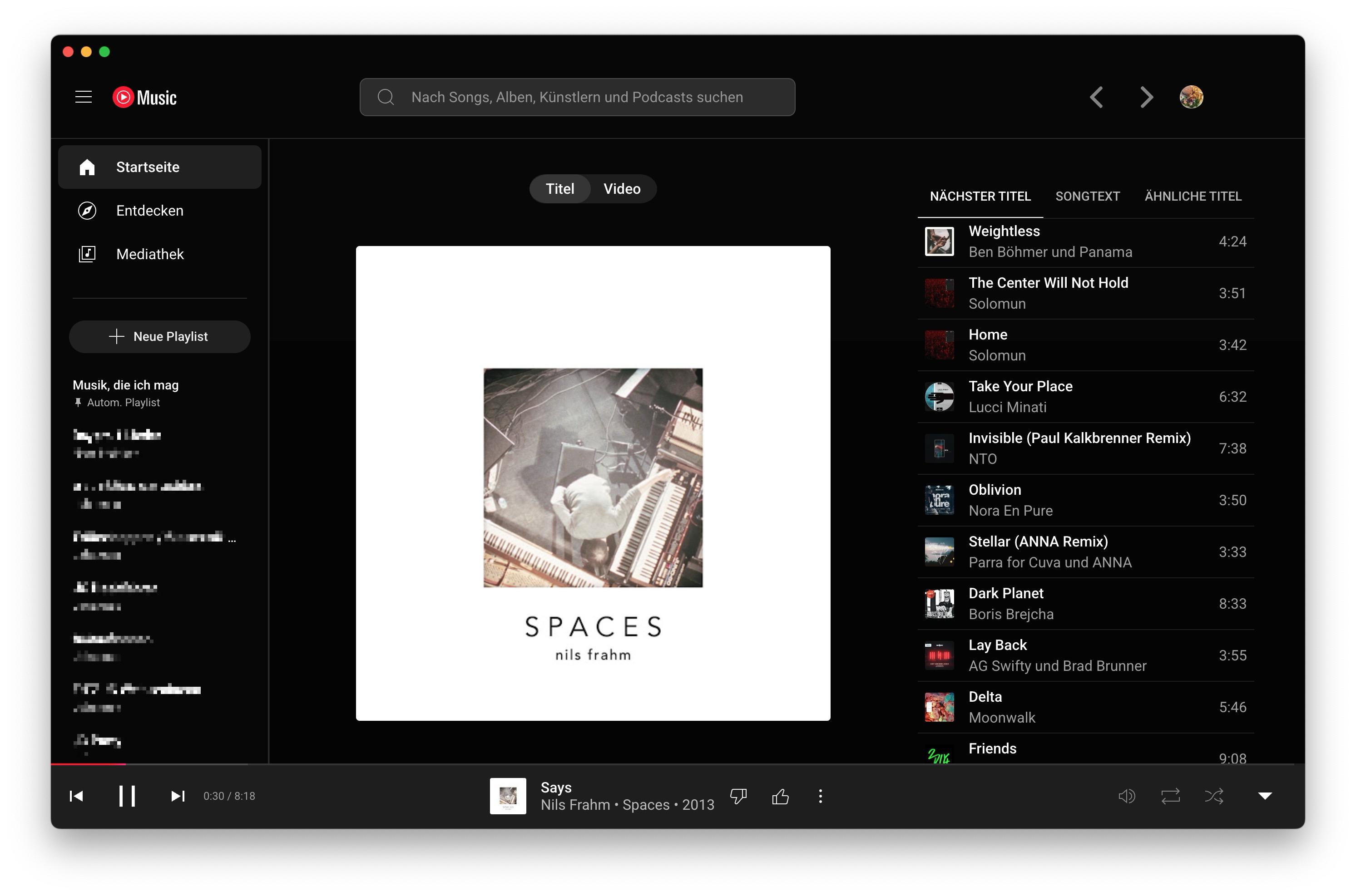
Task: Dislike the song Says
Action: point(738,796)
